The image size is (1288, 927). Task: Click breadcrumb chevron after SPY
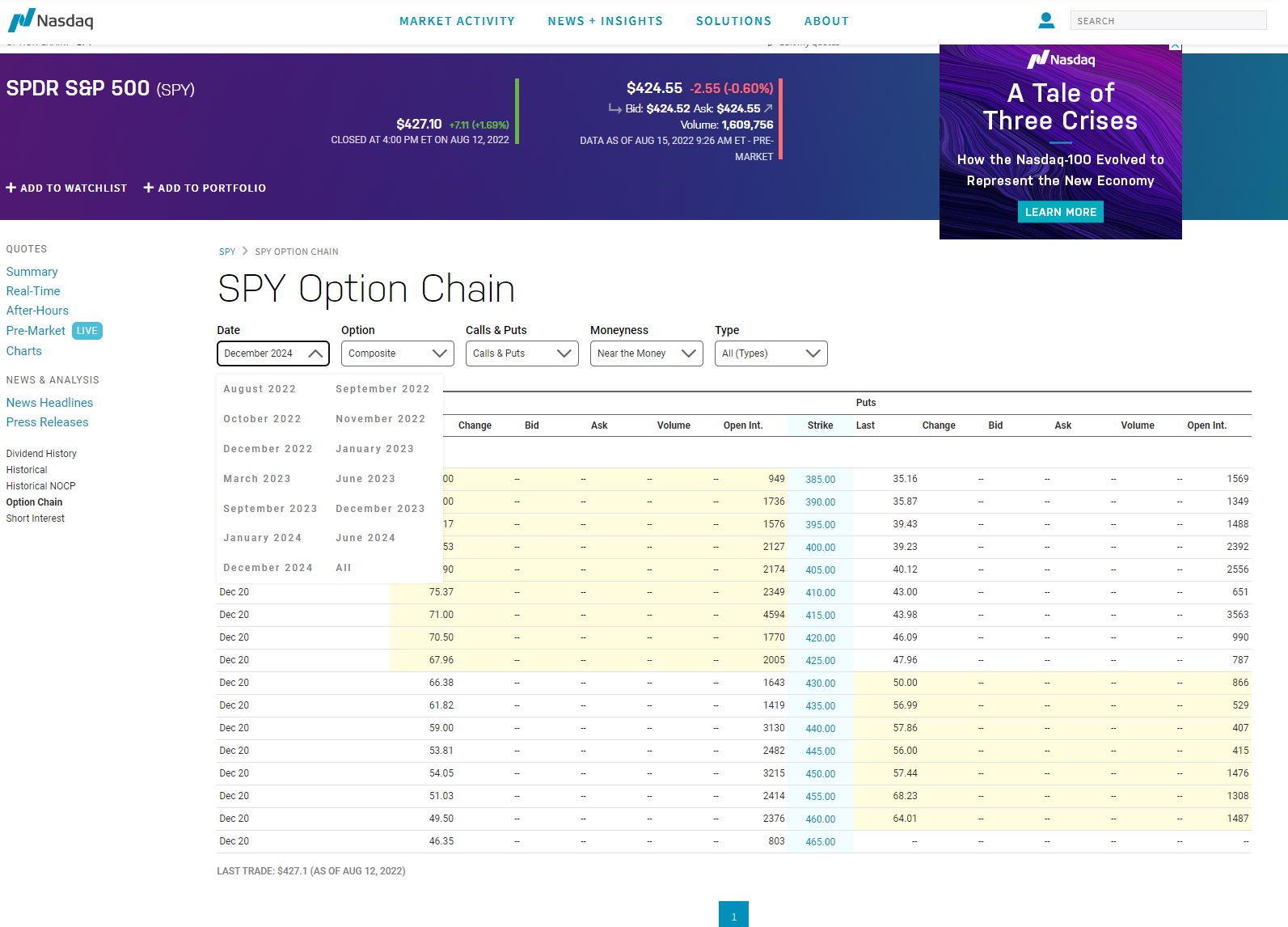(x=245, y=252)
